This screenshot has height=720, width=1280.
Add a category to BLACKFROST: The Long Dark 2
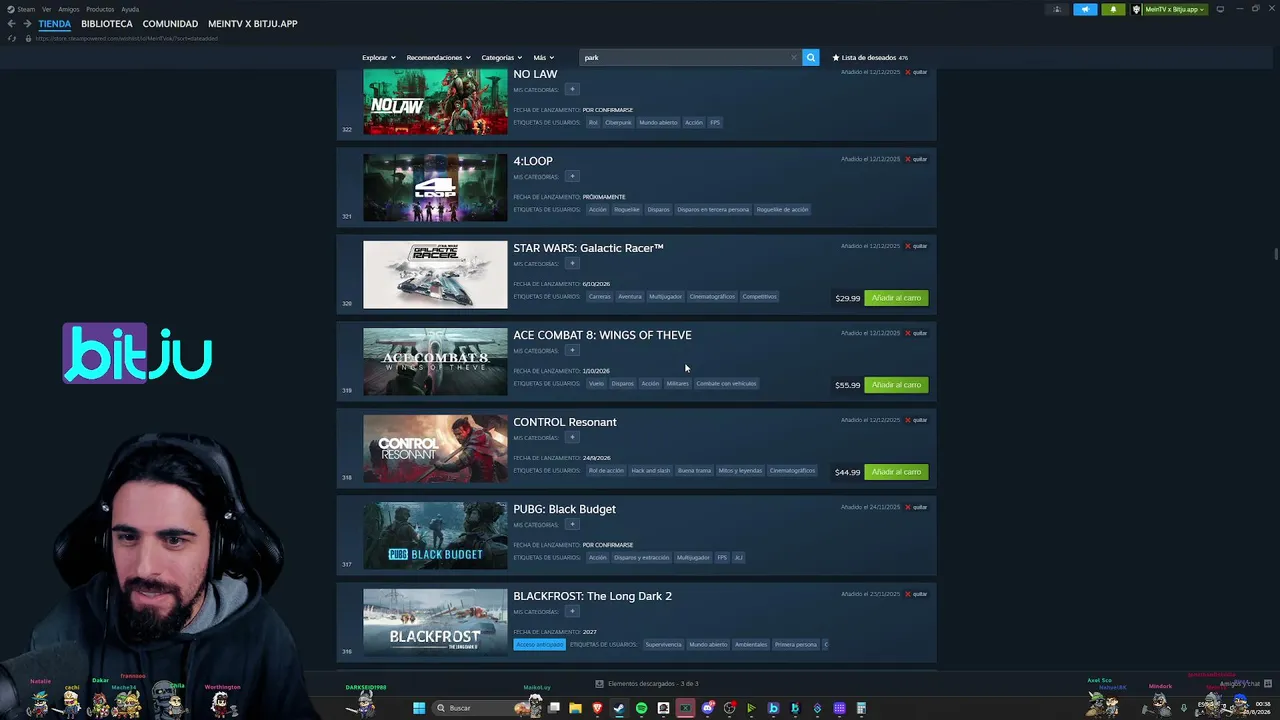572,612
